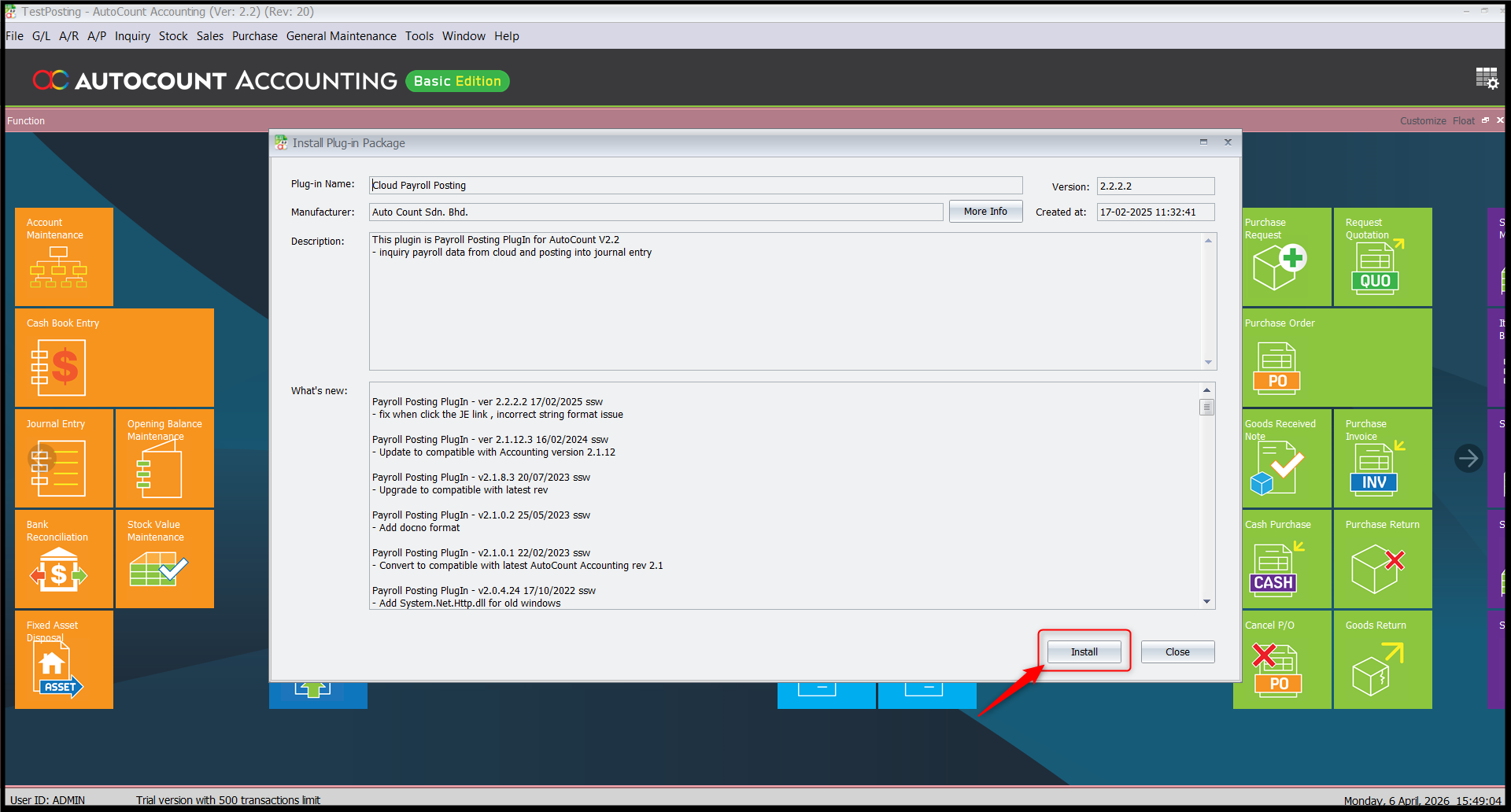Click the AutoCount Accounting logo
The image size is (1511, 812).
coord(215,80)
